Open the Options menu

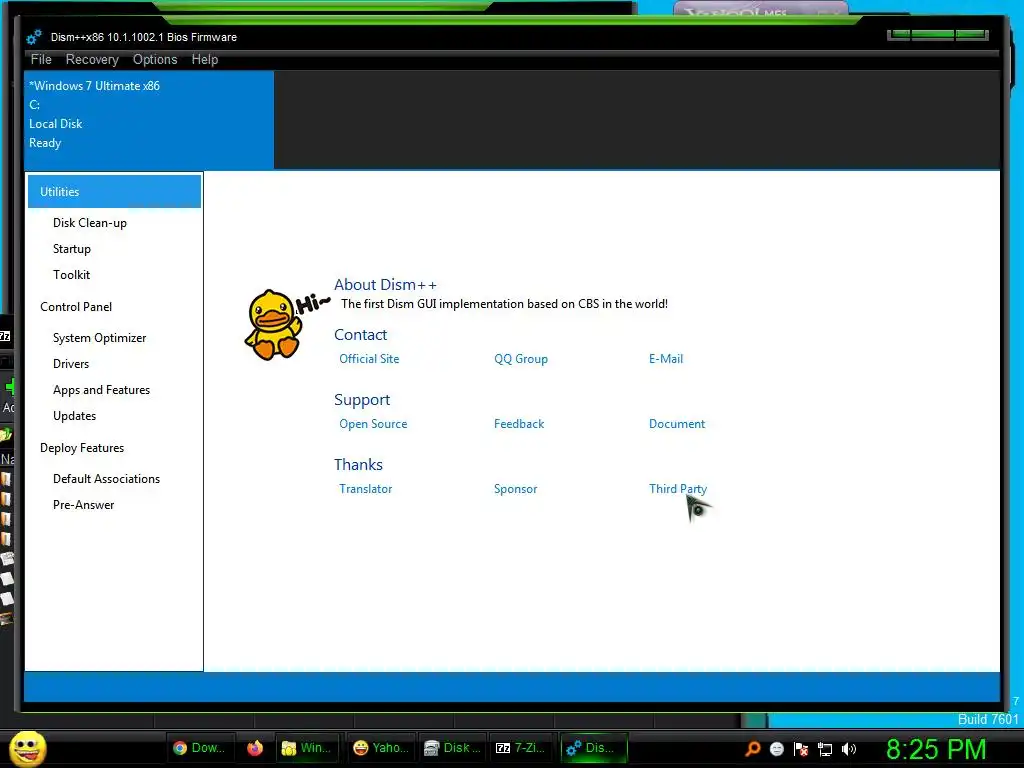[155, 59]
